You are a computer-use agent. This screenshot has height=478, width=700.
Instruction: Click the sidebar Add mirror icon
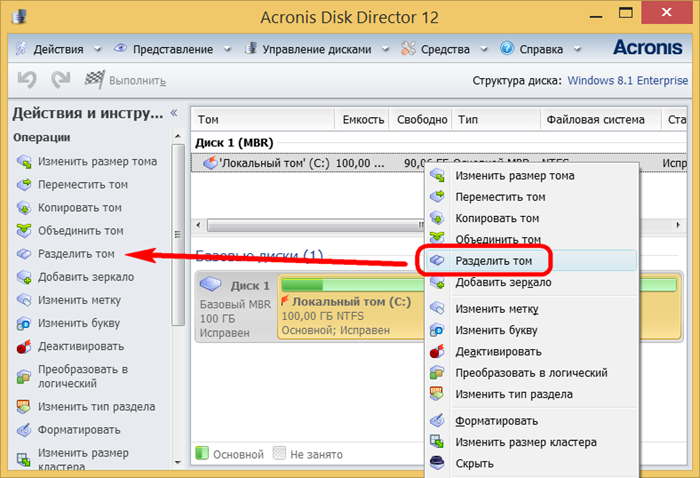click(24, 277)
